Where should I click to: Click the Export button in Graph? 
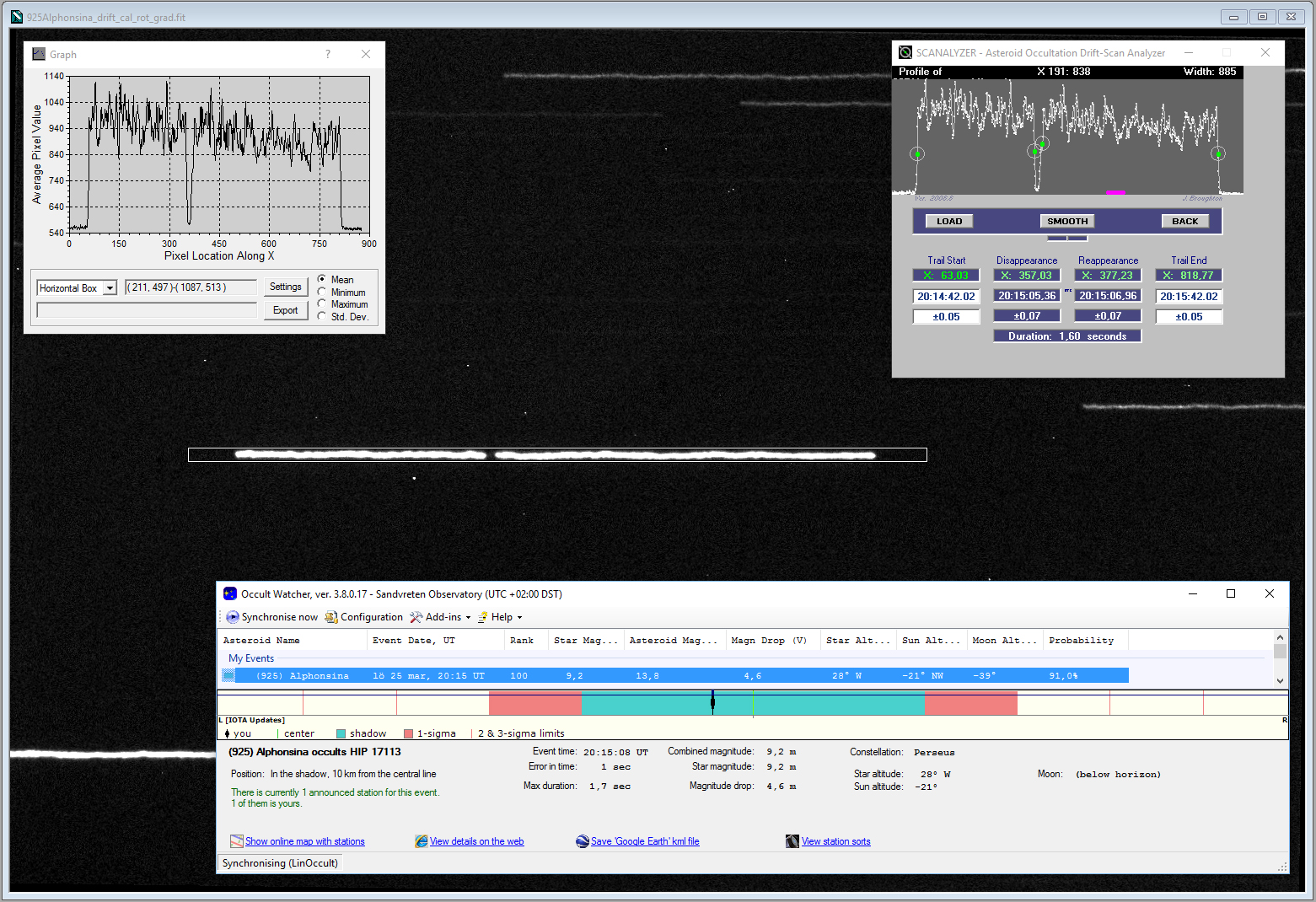click(x=285, y=310)
